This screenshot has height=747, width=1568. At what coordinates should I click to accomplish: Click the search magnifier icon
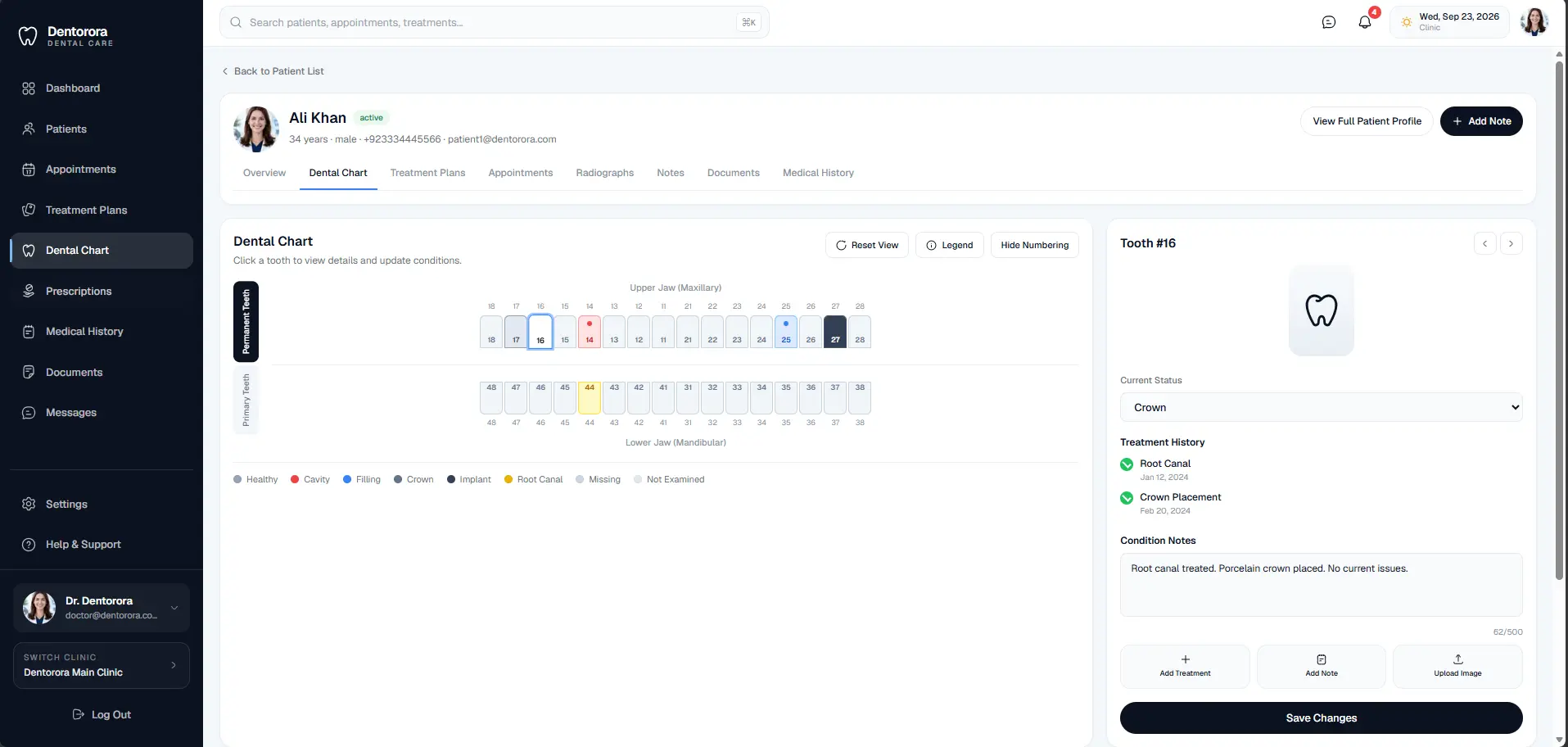[x=236, y=22]
